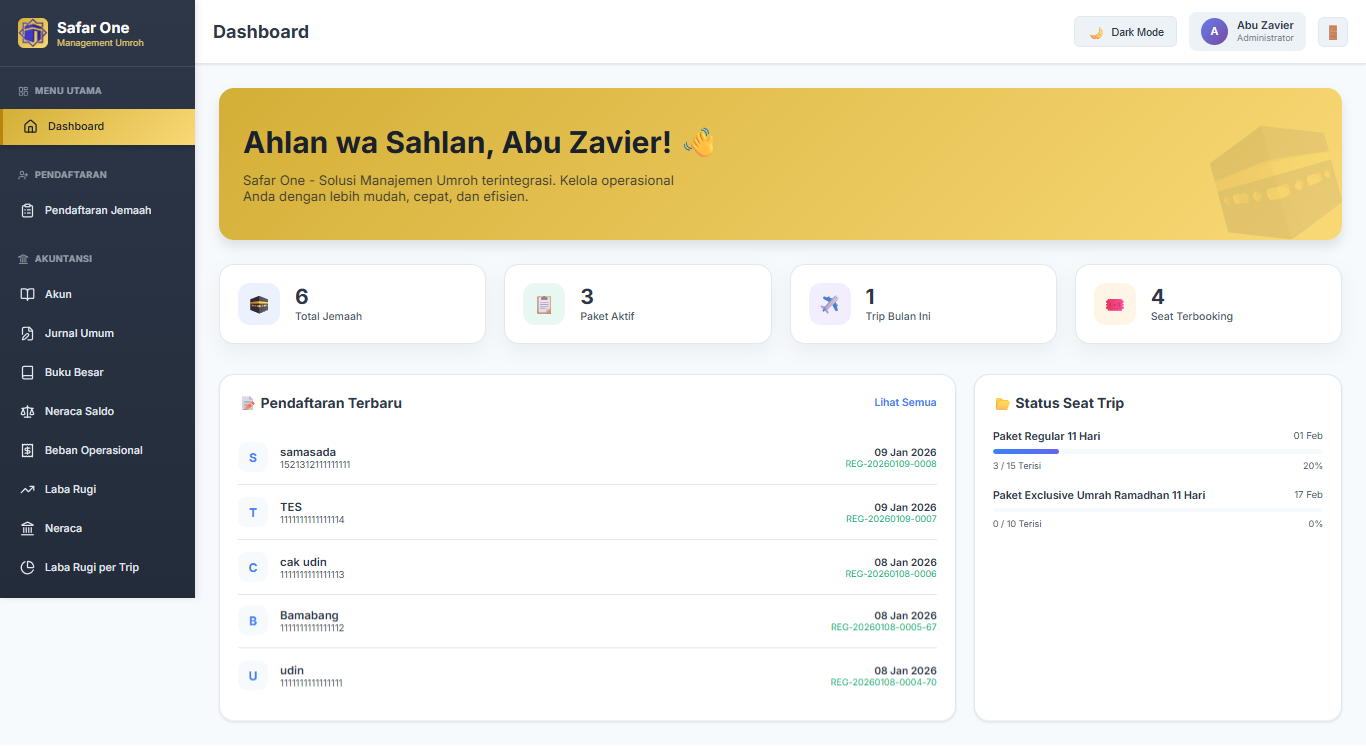Open Buku Besar in the sidebar
1366x747 pixels.
[x=74, y=372]
